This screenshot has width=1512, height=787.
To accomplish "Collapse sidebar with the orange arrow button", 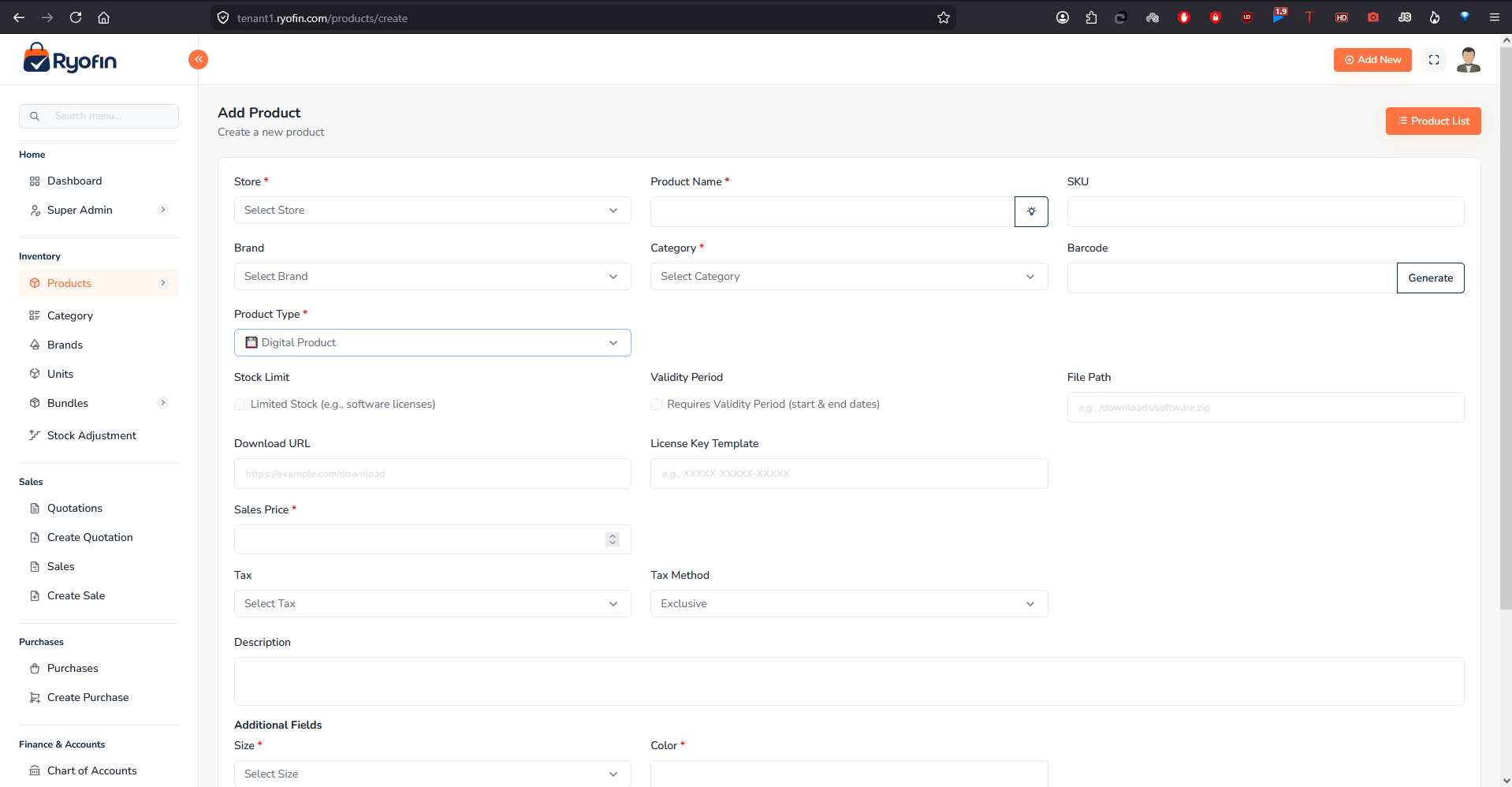I will coord(198,59).
